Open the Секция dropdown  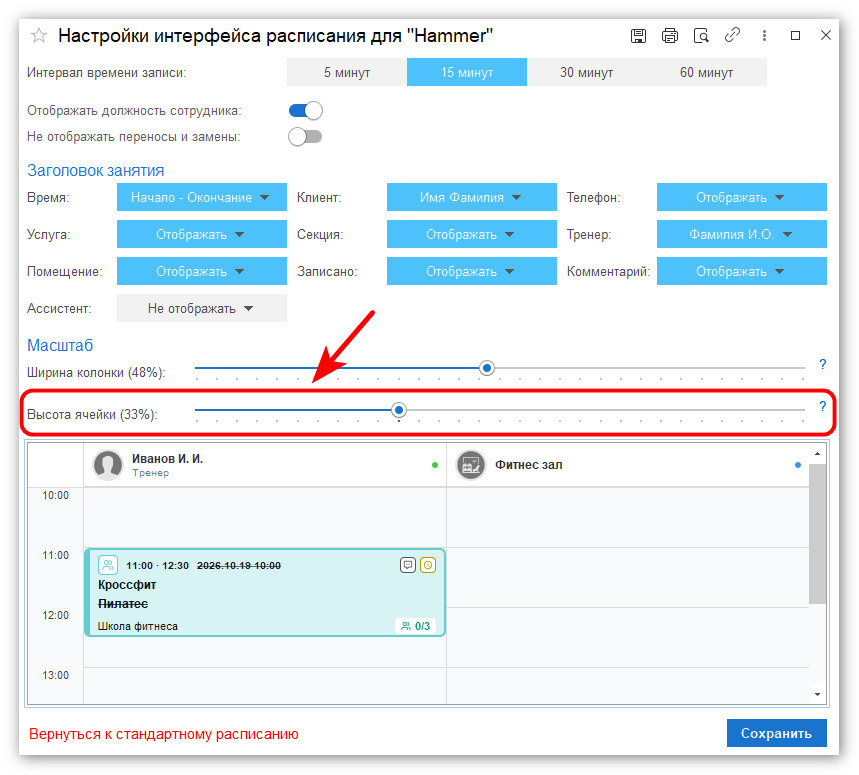(472, 234)
